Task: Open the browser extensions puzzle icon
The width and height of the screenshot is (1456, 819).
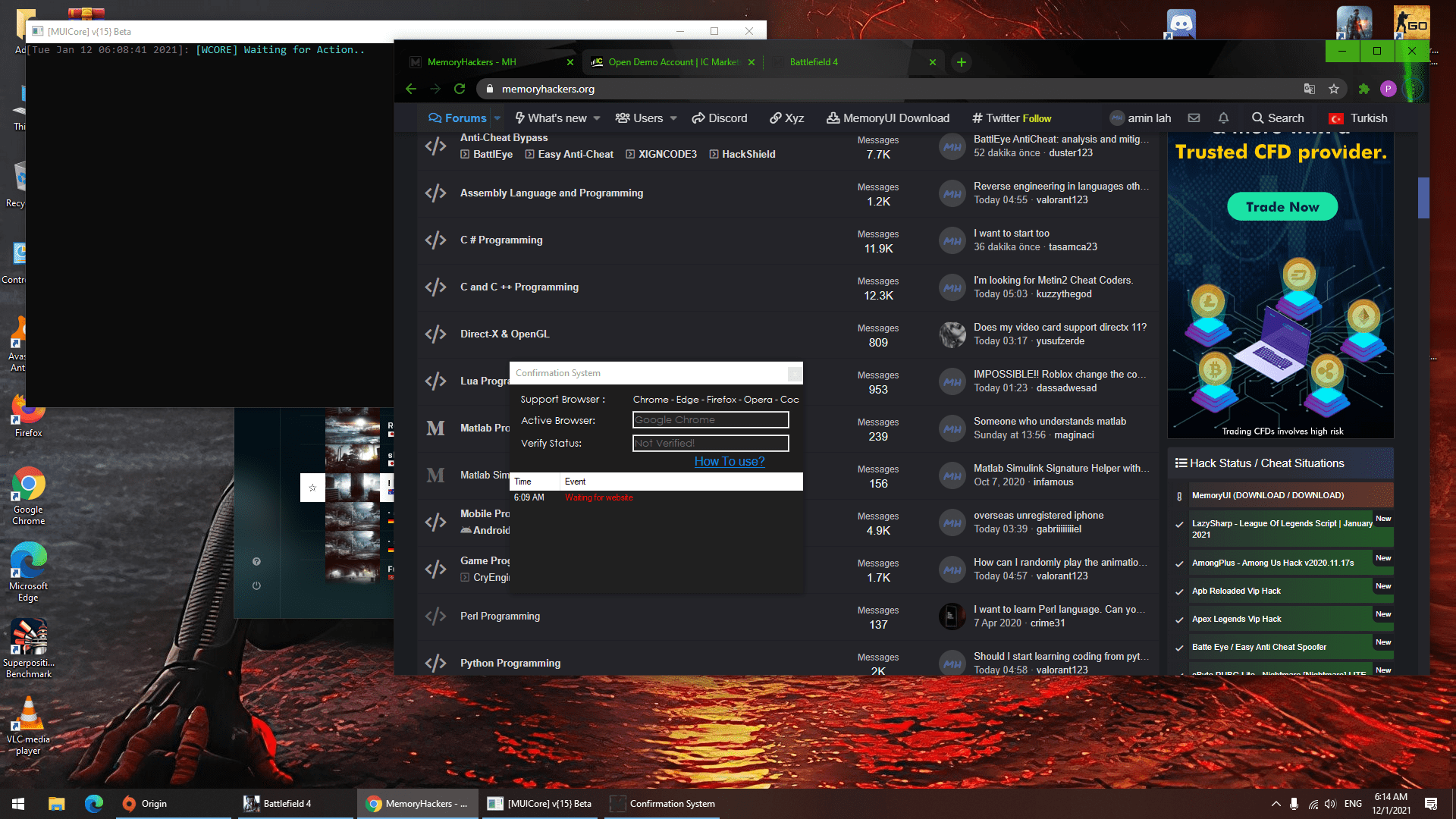Action: (x=1364, y=89)
